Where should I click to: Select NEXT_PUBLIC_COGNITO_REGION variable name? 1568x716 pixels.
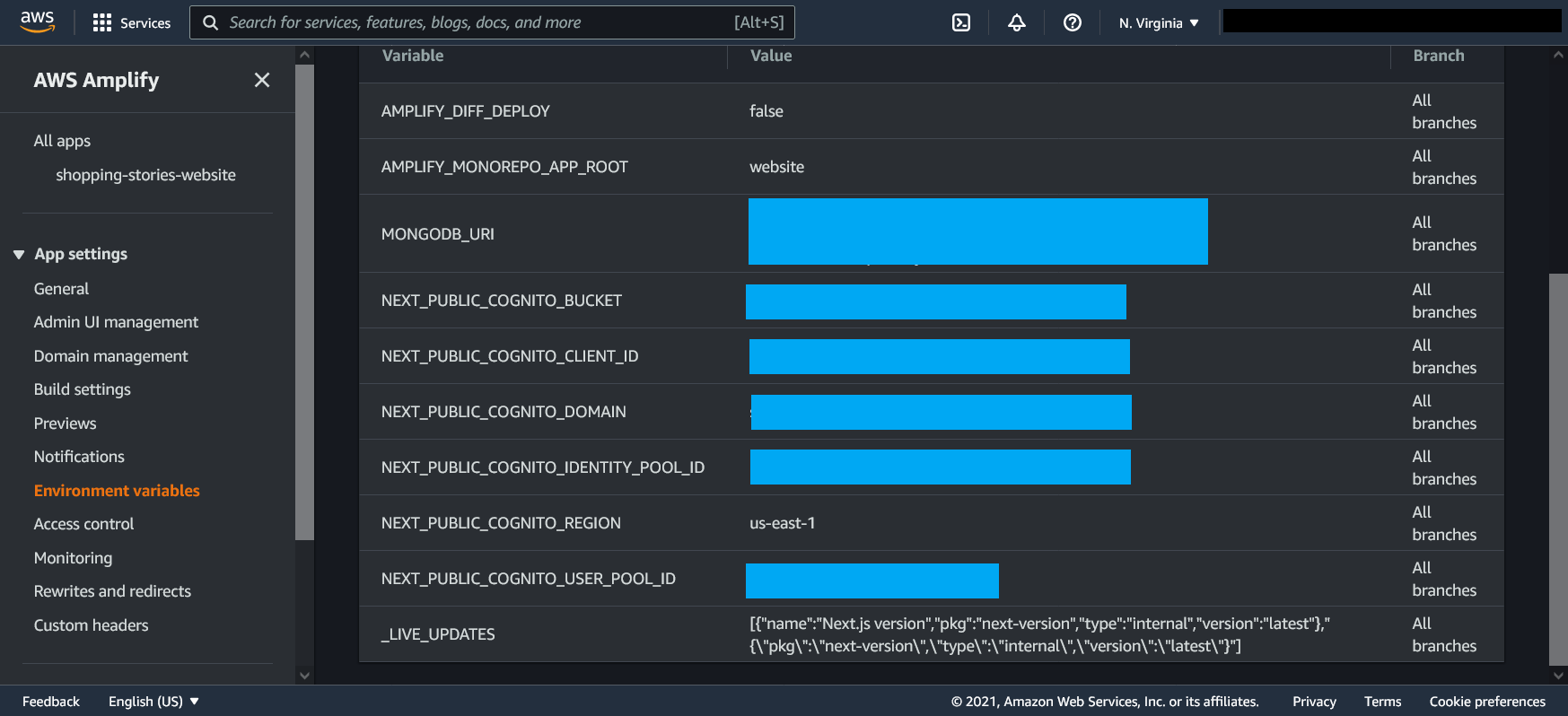click(501, 523)
